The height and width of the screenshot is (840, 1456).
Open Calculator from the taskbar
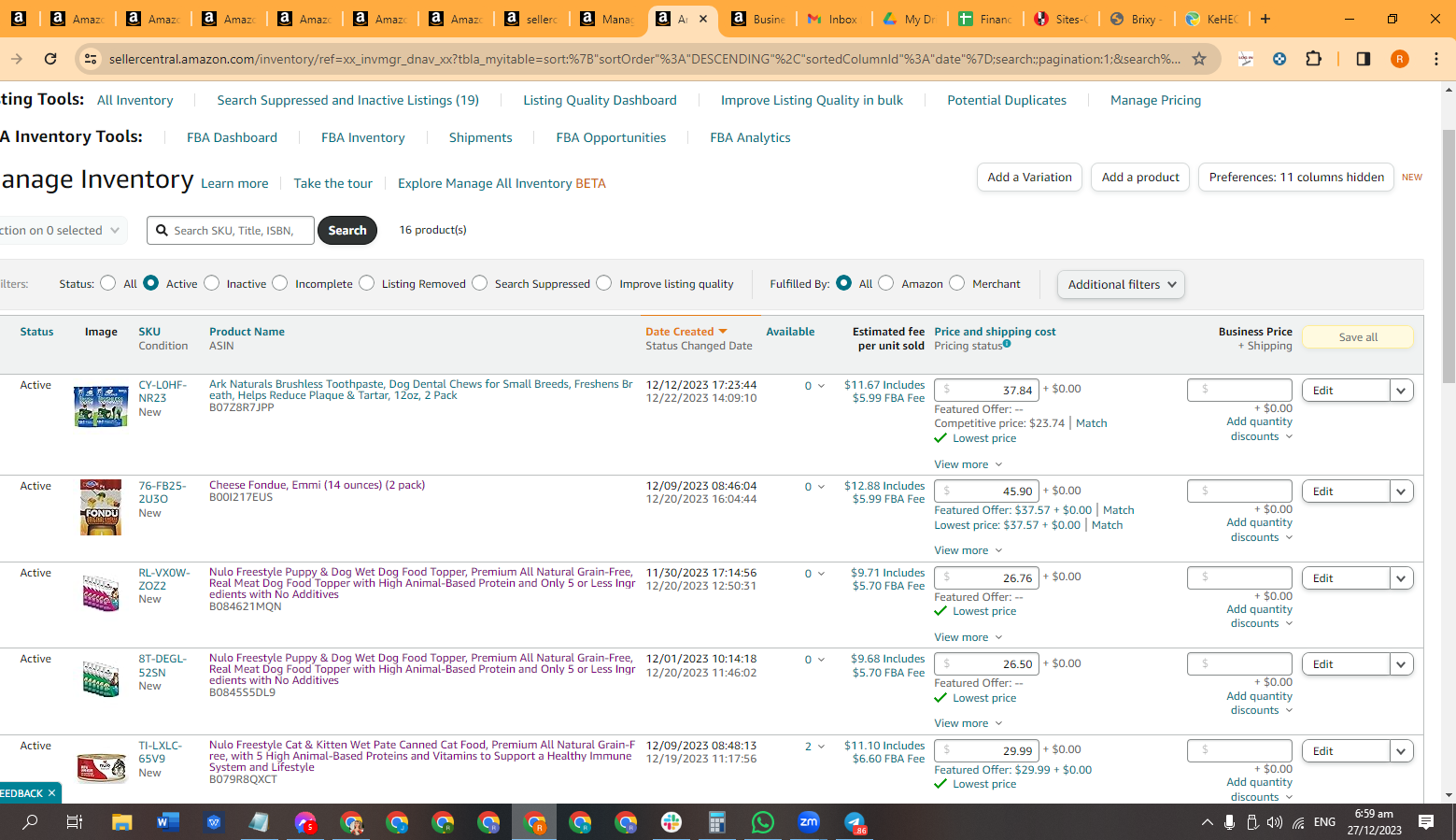pos(717,822)
